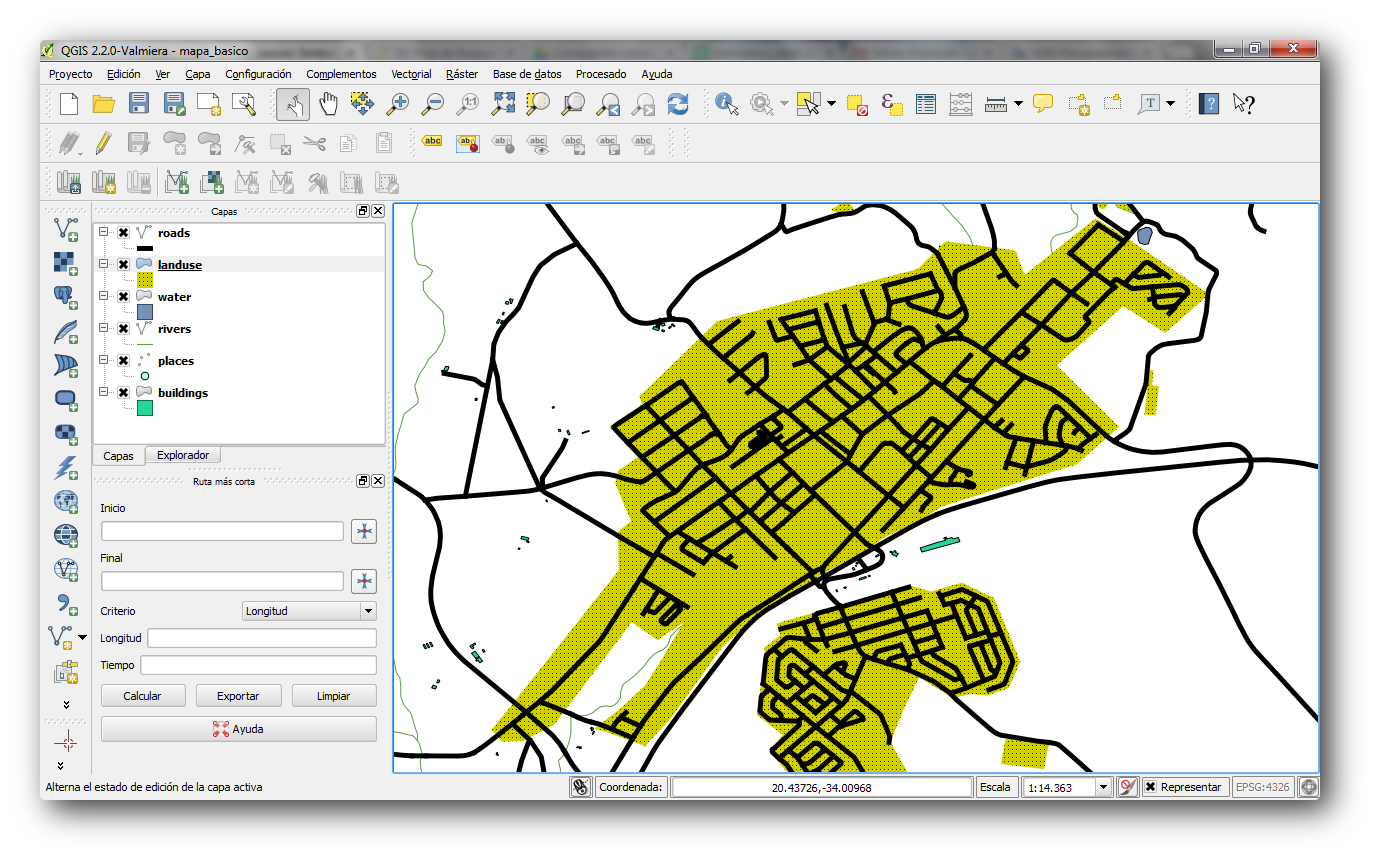
Task: Toggle visibility of the water layer
Action: 123,297
